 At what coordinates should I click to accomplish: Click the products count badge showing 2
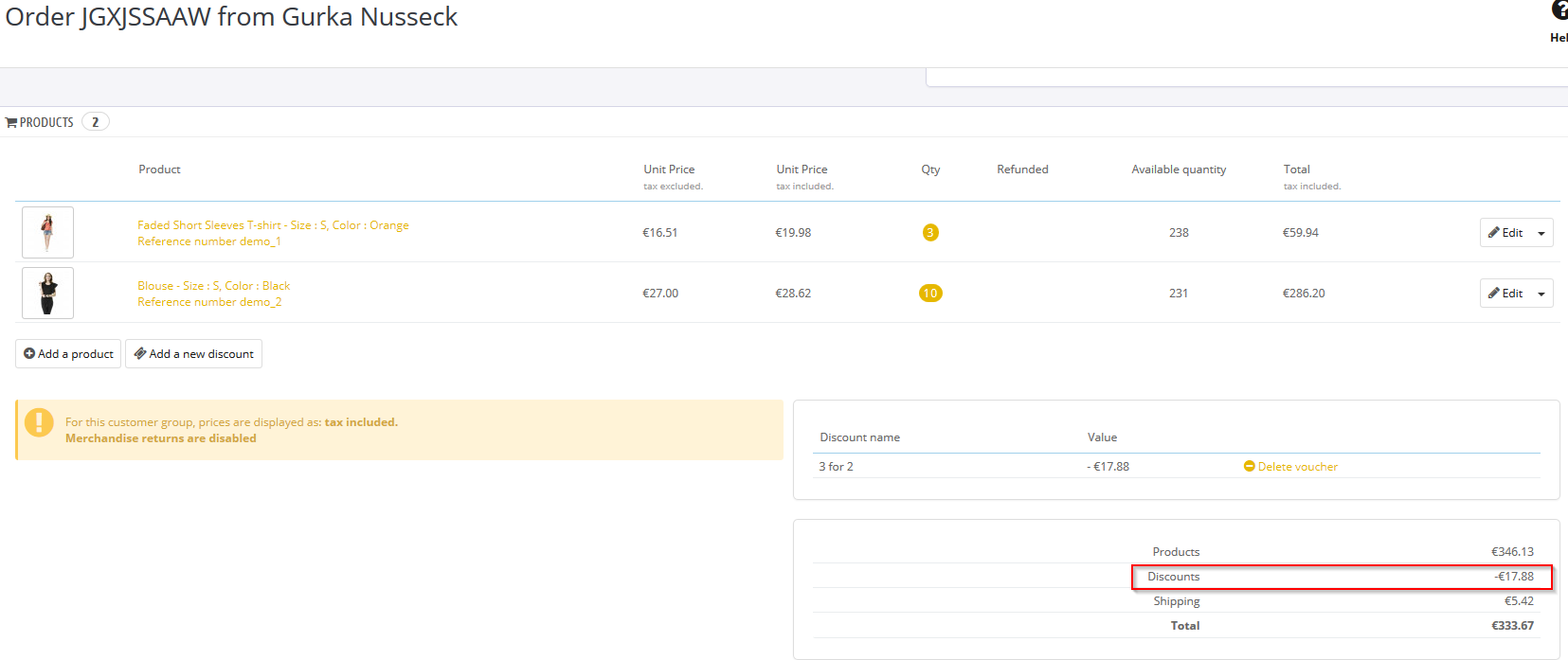[x=95, y=122]
